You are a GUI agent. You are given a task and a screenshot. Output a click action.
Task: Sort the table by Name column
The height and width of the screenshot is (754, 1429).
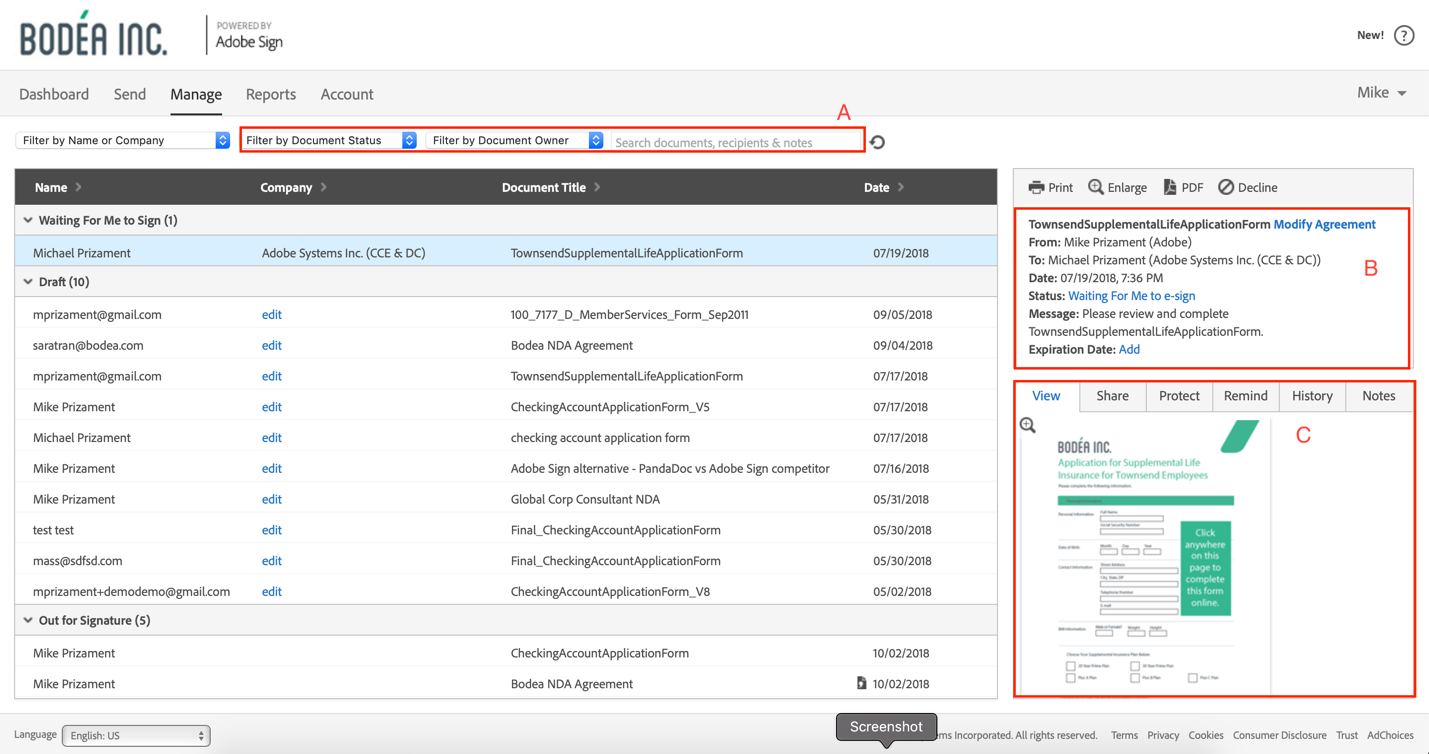(x=58, y=187)
